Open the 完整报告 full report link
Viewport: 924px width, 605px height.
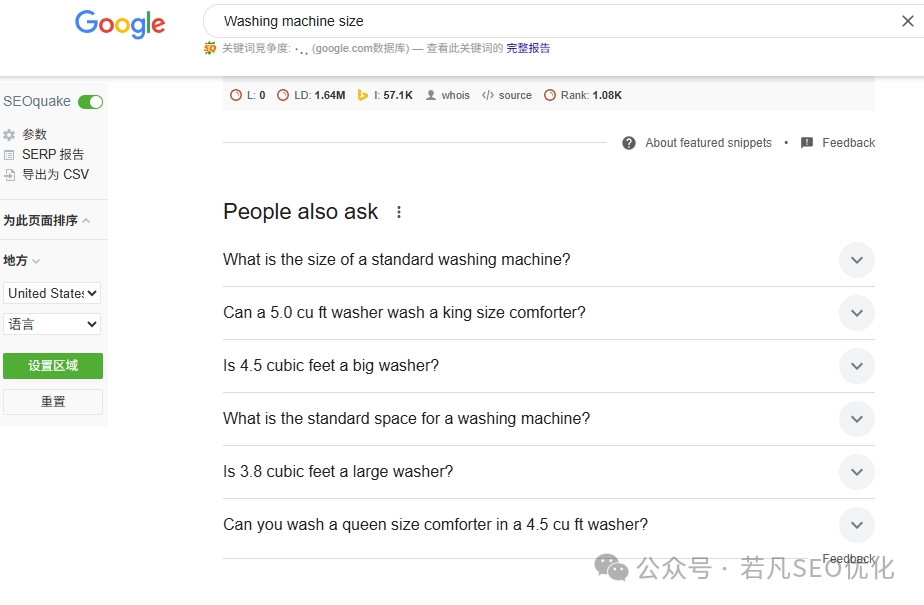pos(528,48)
